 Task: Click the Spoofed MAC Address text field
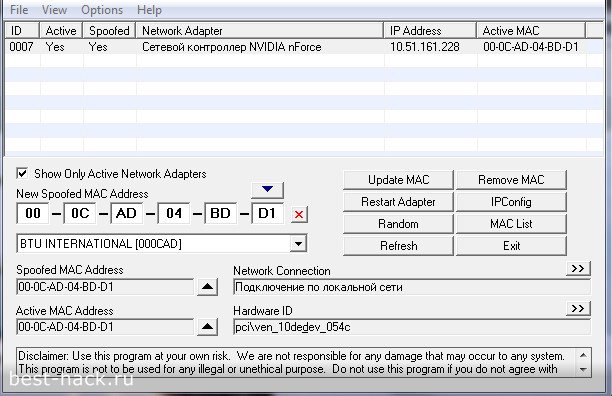pyautogui.click(x=105, y=287)
